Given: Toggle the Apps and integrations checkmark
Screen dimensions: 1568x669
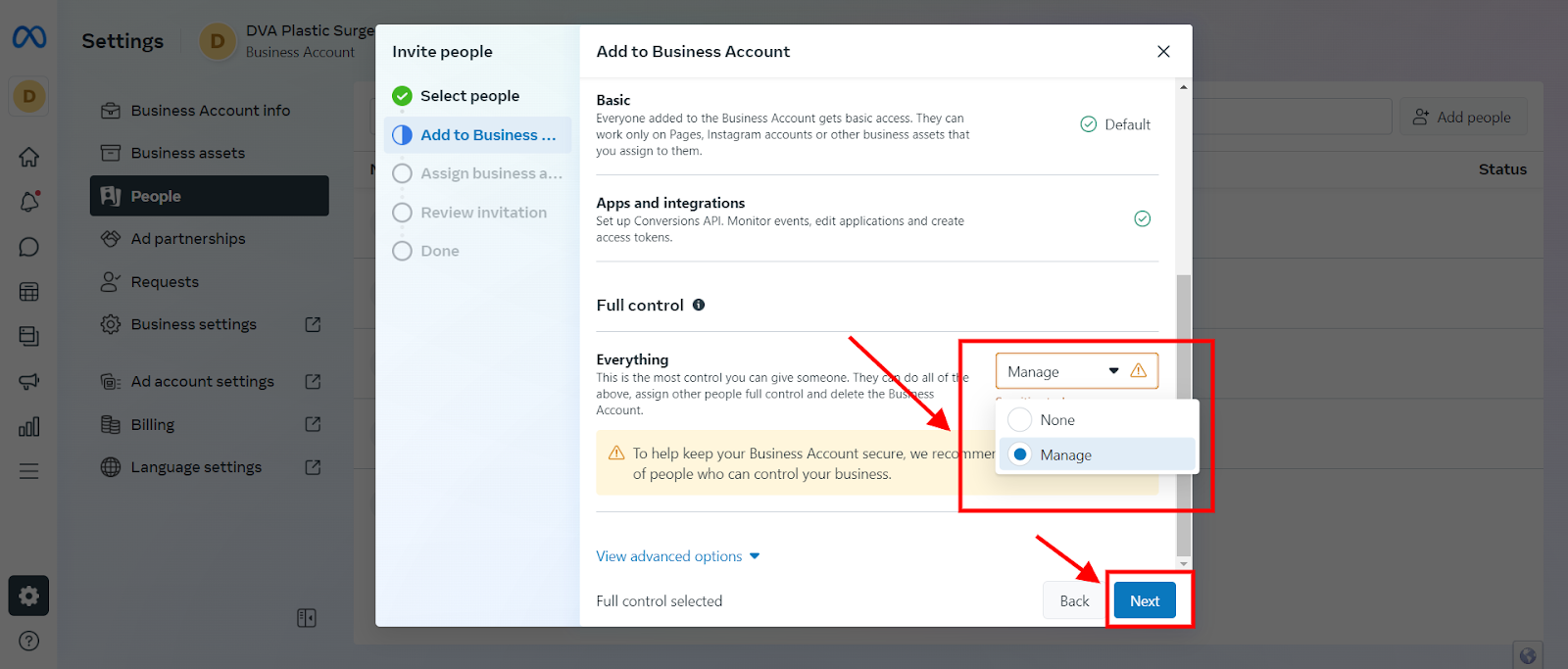Looking at the screenshot, I should pos(1143,218).
